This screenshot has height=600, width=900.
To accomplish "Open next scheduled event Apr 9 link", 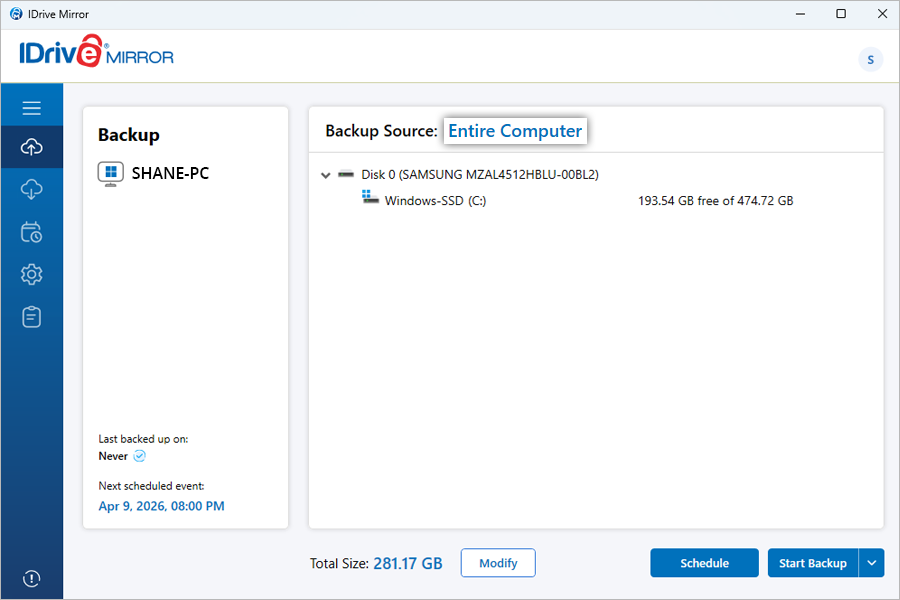I will pos(161,506).
